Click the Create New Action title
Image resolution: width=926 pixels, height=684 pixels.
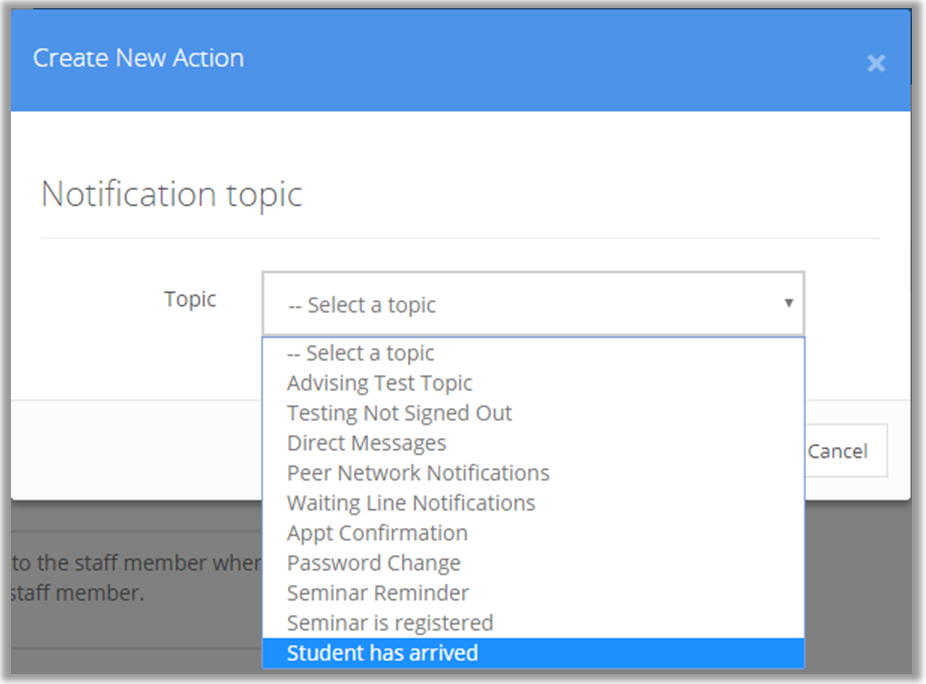pyautogui.click(x=138, y=58)
